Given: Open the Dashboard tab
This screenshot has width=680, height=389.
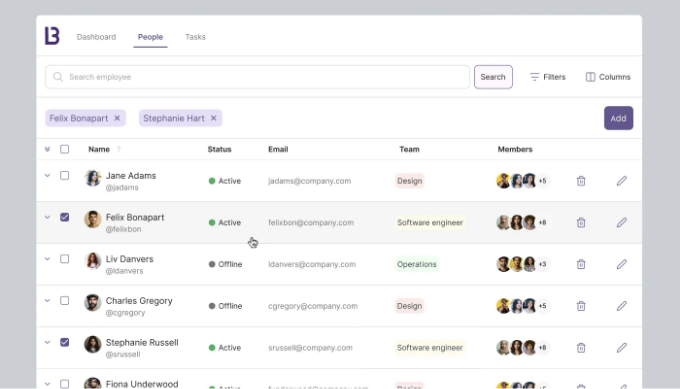Looking at the screenshot, I should 96,37.
